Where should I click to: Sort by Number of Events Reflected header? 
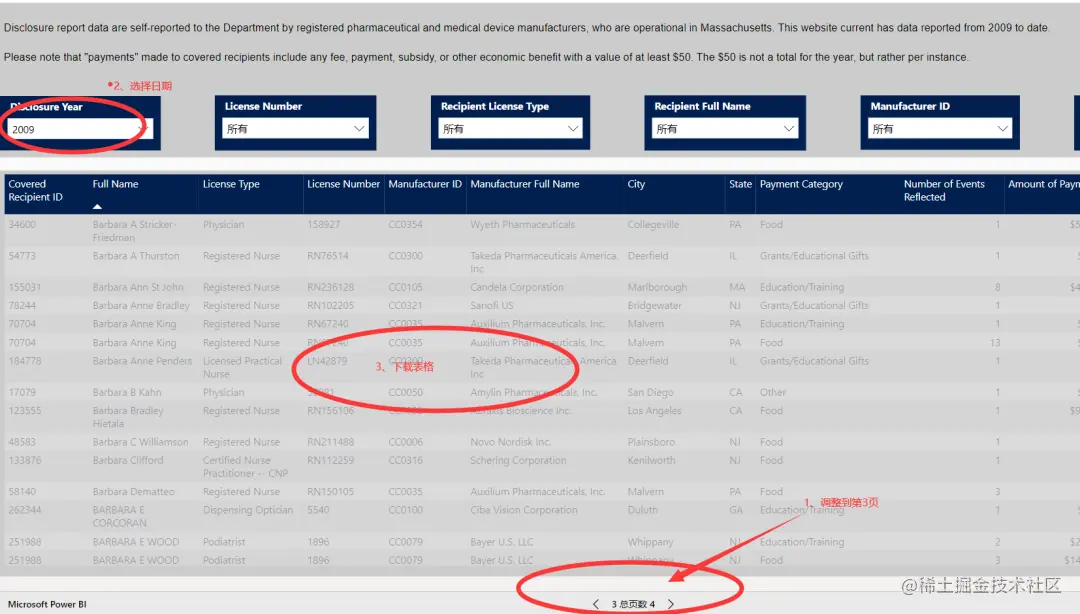(944, 190)
